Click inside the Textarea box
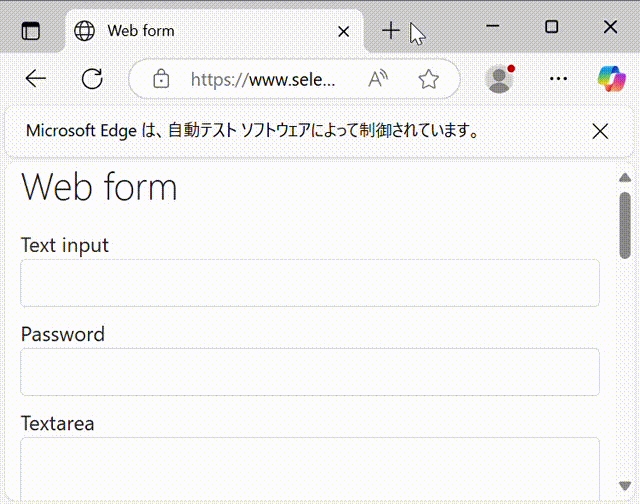 click(310, 469)
